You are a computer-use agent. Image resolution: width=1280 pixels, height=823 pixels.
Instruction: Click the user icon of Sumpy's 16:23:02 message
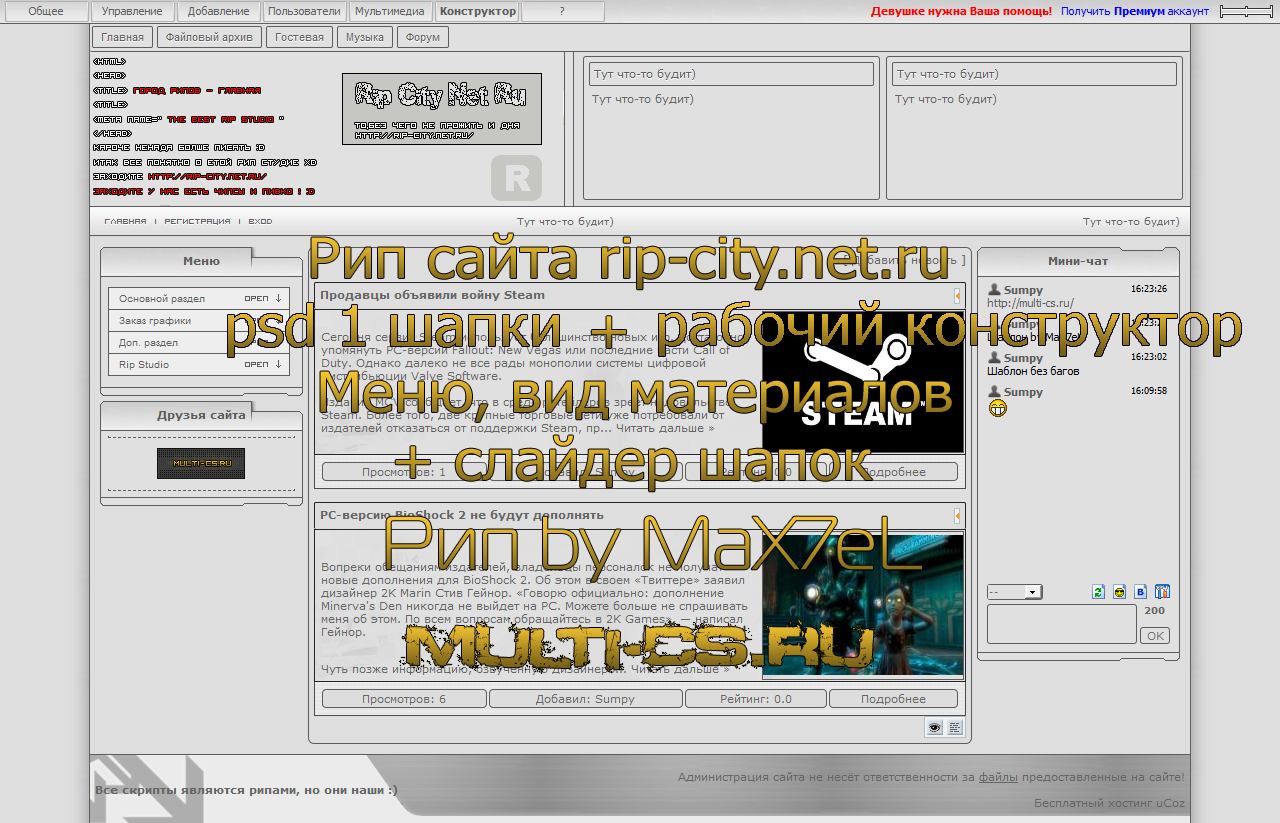994,357
